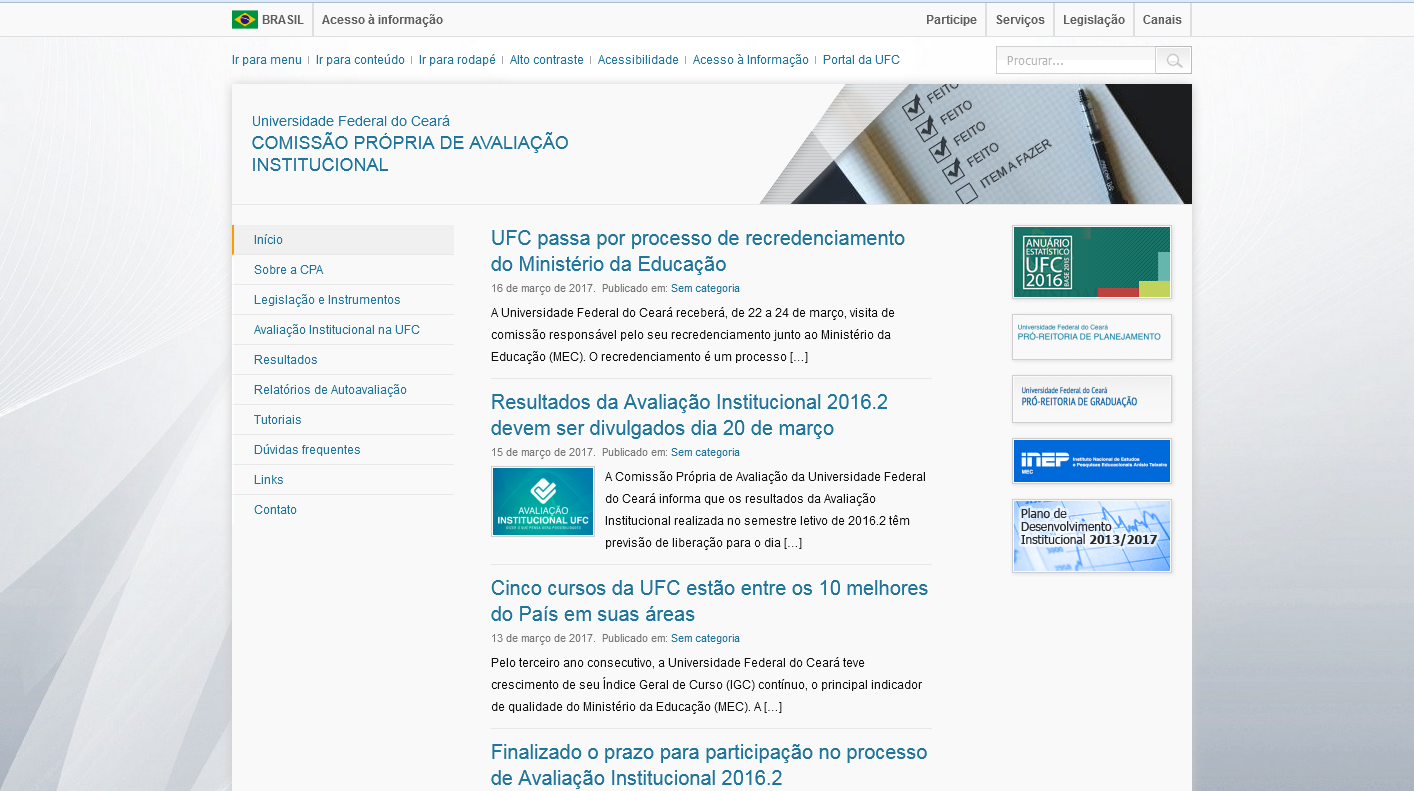Click the Comissão Própria de Avaliação Institucional title
This screenshot has width=1414, height=791.
coord(410,154)
